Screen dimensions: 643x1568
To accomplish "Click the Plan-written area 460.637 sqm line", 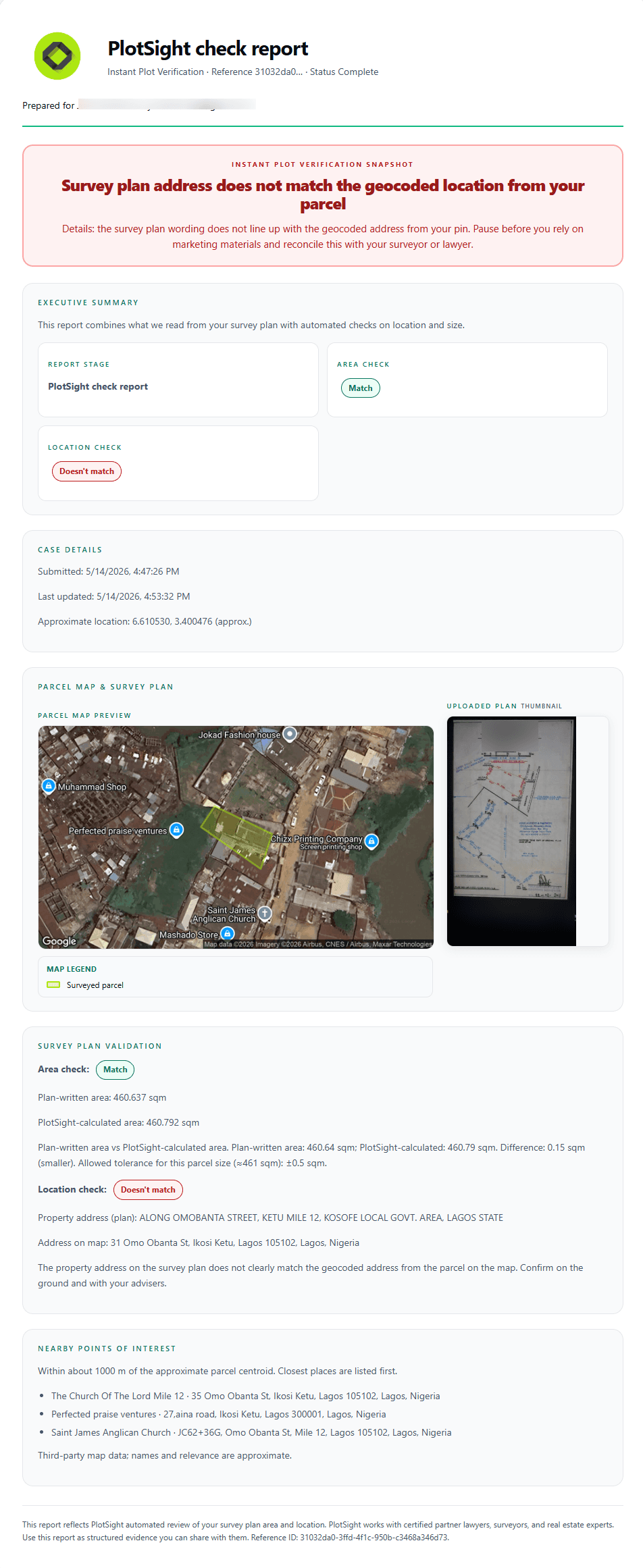I will (x=102, y=1097).
